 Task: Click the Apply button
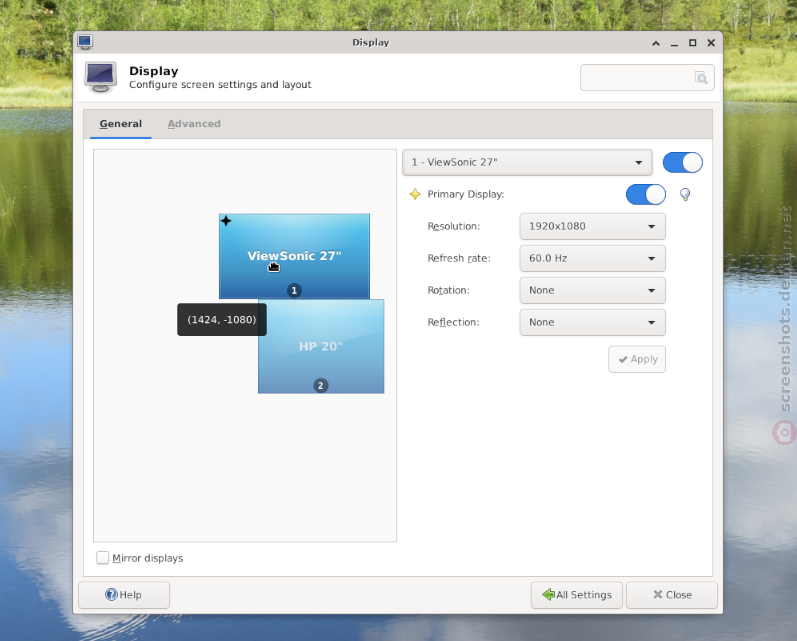pyautogui.click(x=637, y=359)
